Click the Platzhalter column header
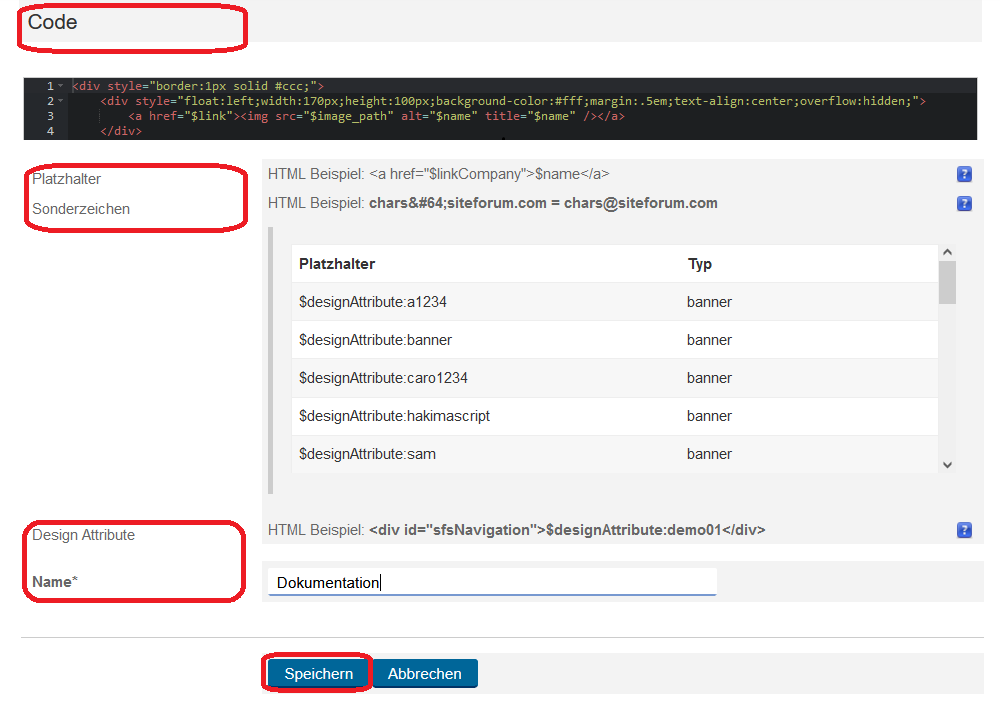The width and height of the screenshot is (1000, 708). point(337,264)
